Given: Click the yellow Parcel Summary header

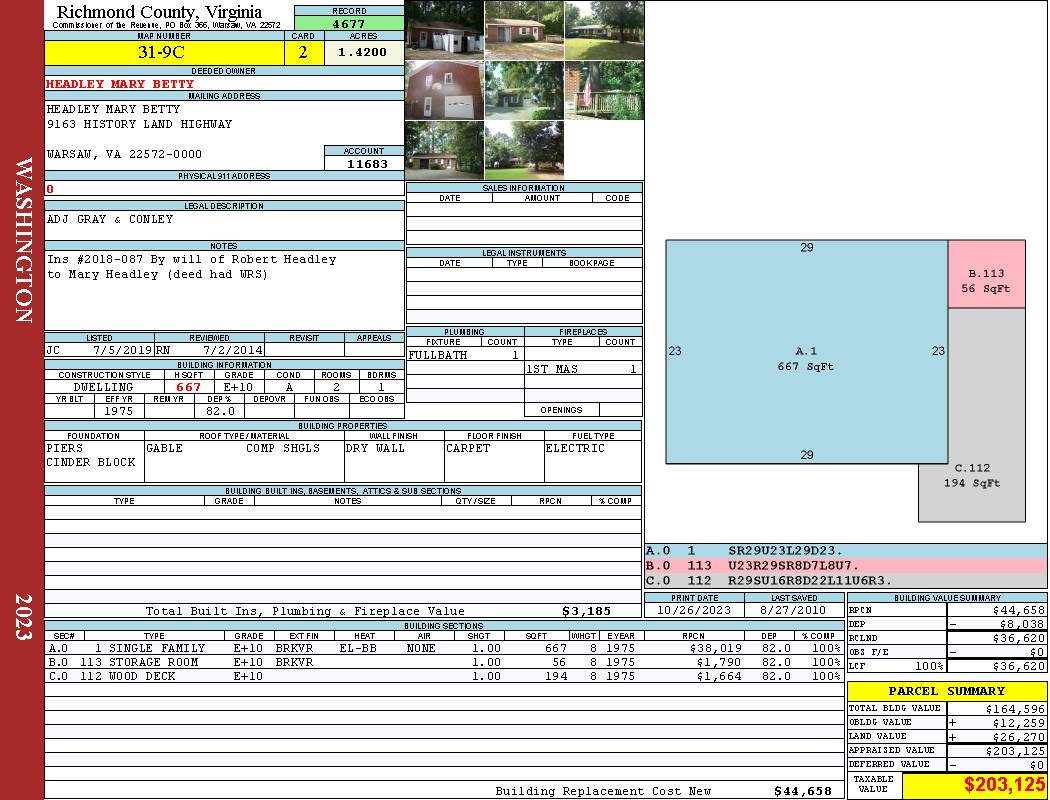Looking at the screenshot, I should click(946, 691).
